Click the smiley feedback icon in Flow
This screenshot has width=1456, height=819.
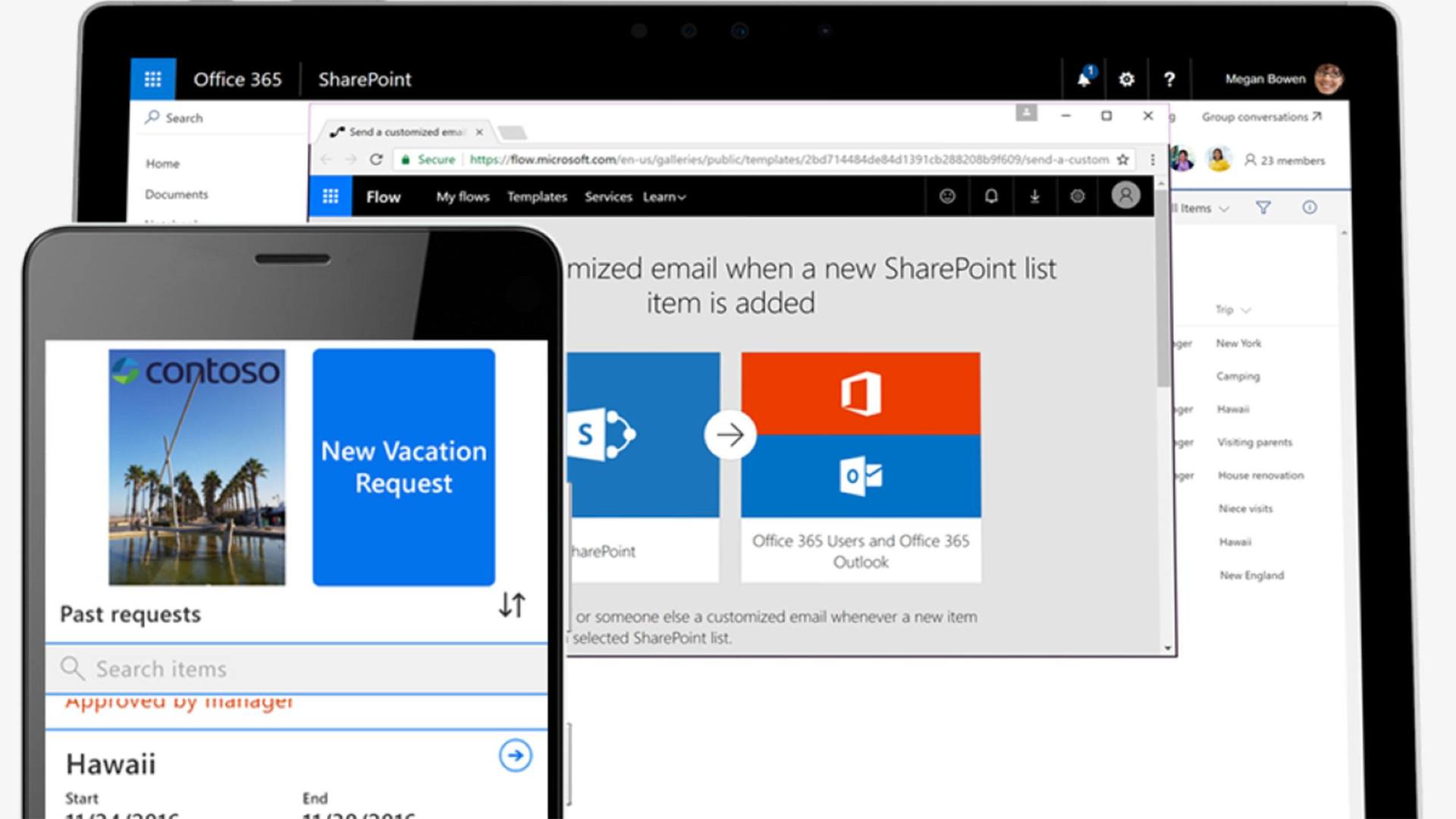(x=947, y=196)
